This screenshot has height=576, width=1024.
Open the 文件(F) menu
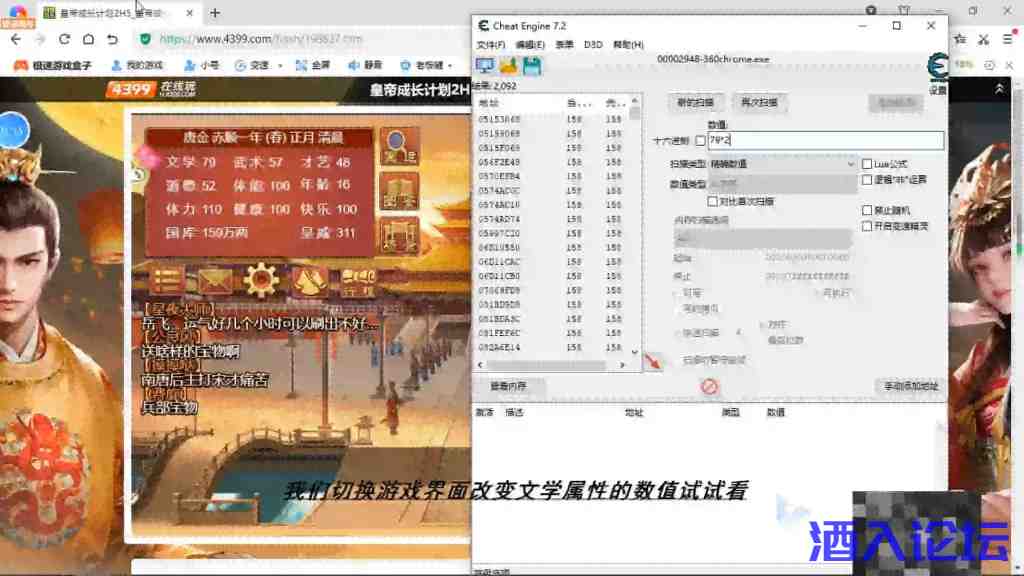(490, 45)
